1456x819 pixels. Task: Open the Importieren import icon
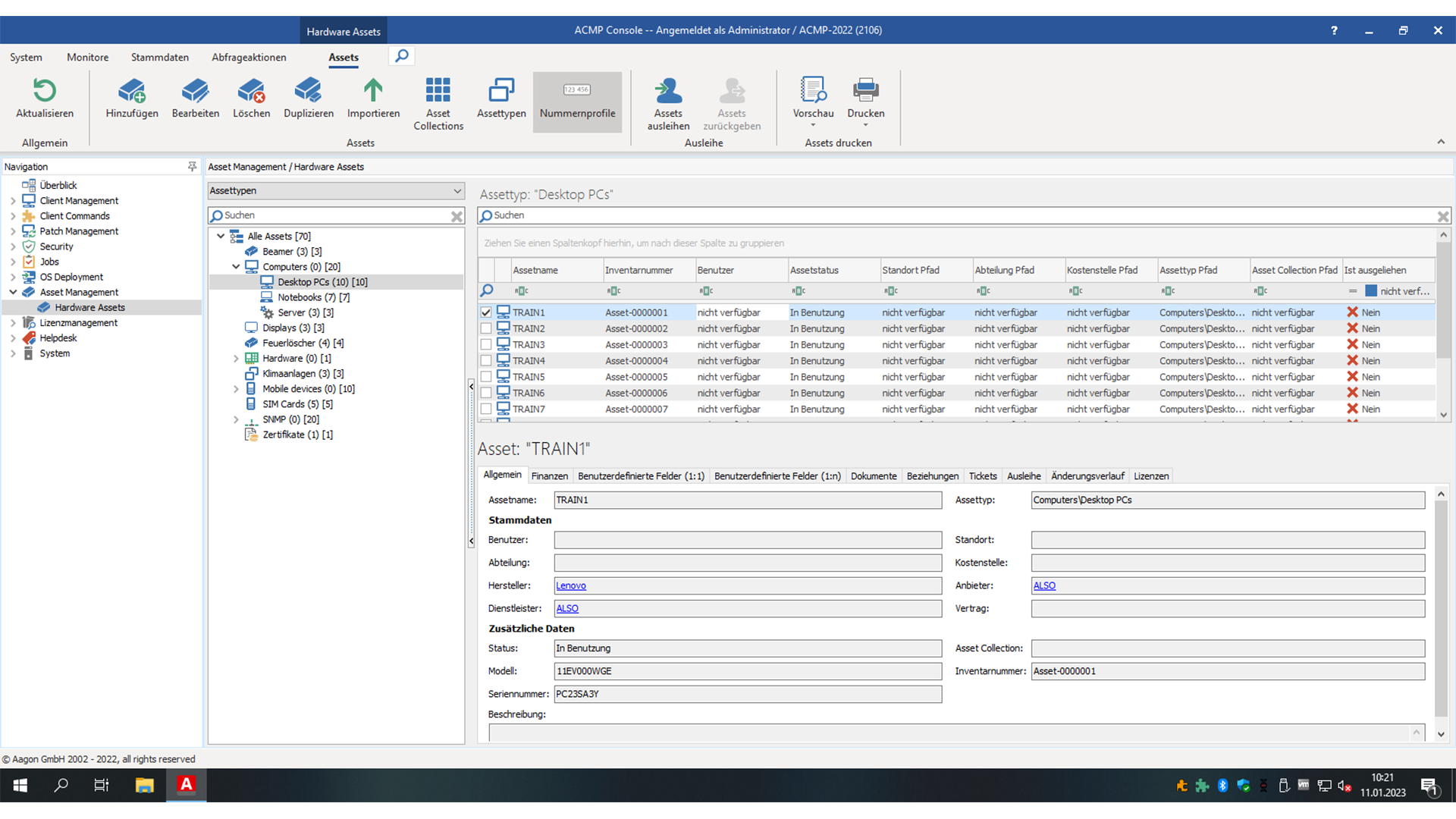[372, 93]
